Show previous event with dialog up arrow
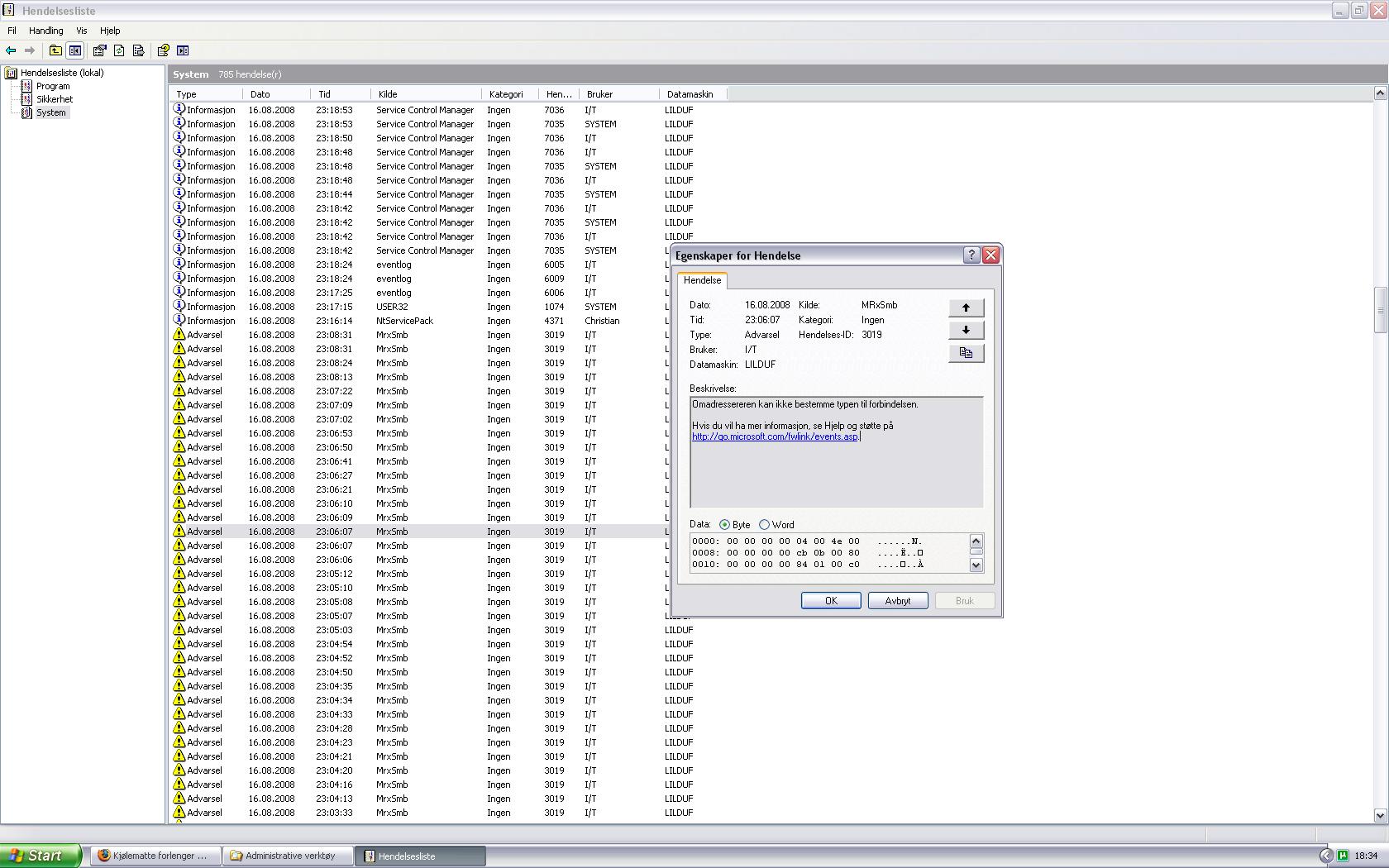The height and width of the screenshot is (868, 1389). point(966,308)
